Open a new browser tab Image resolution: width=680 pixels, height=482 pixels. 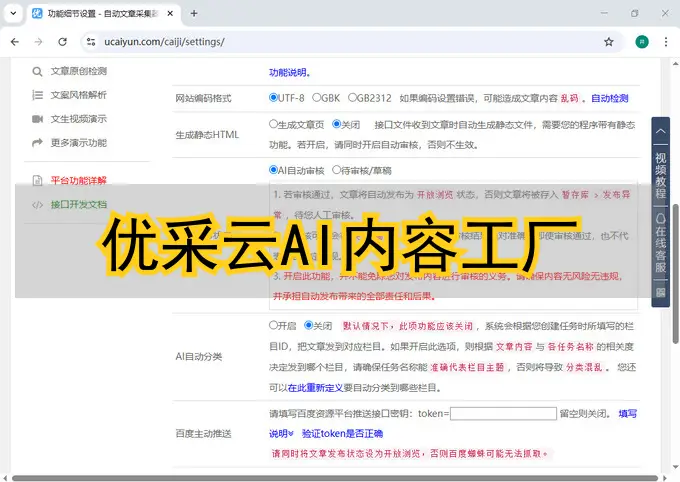pos(194,13)
